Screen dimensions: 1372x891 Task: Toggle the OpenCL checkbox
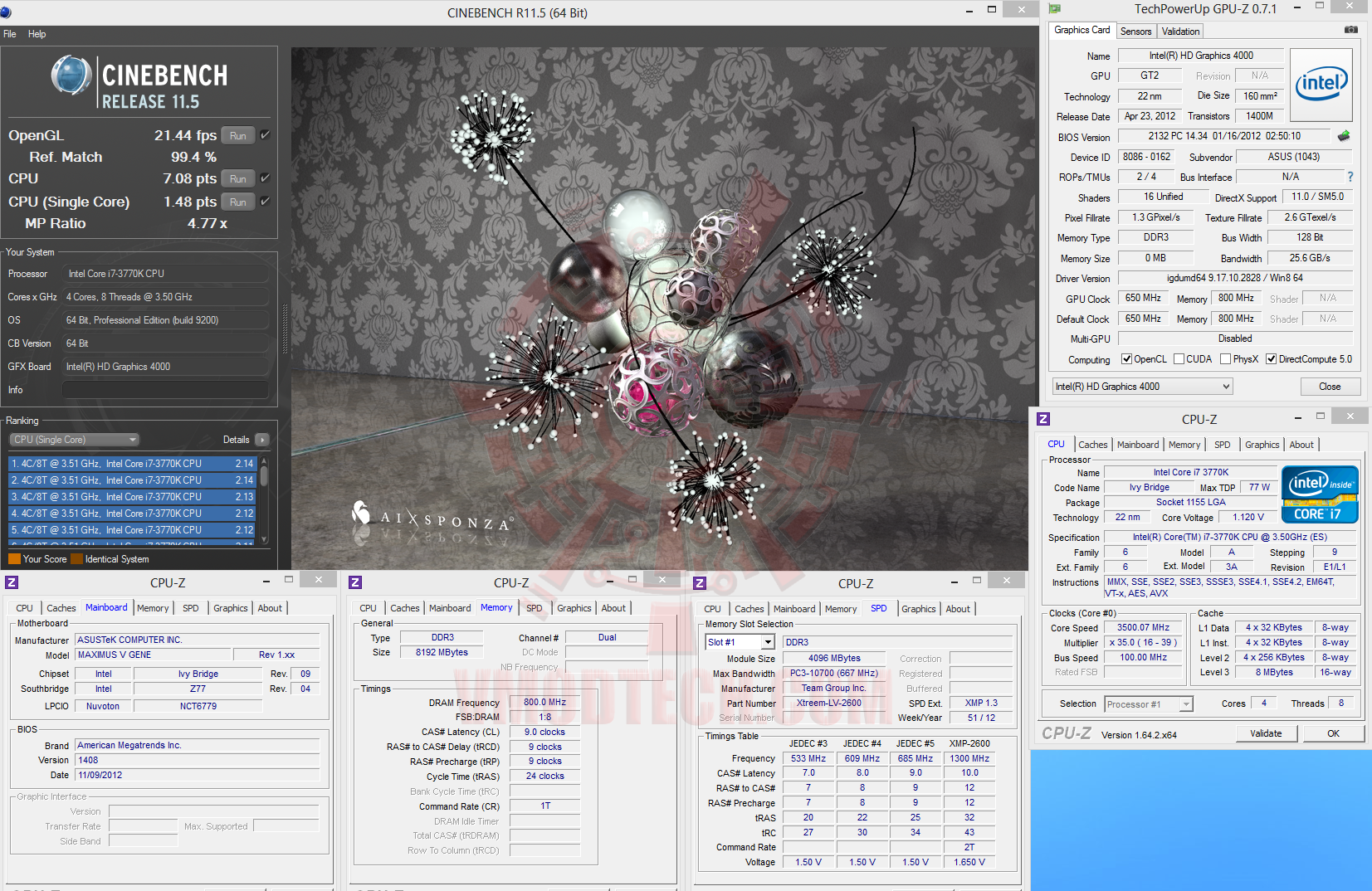(1126, 359)
